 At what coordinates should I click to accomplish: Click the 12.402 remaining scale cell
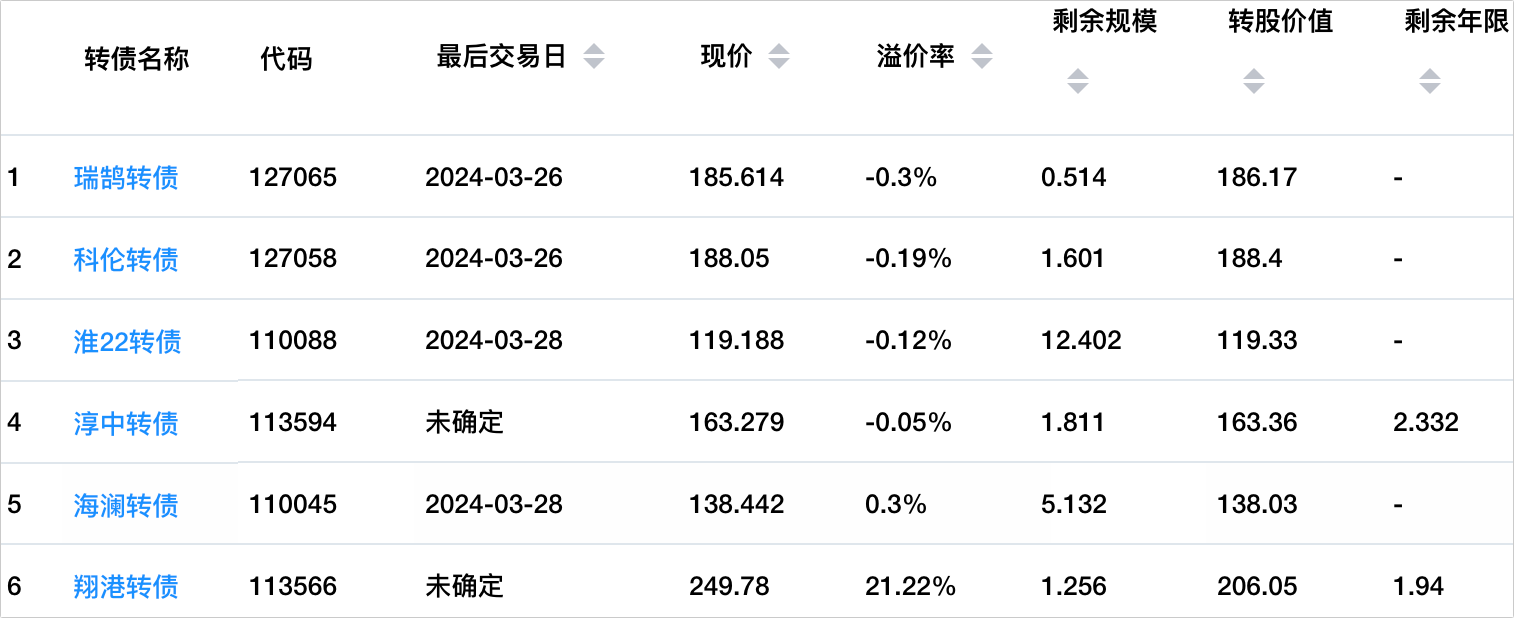pos(1081,342)
